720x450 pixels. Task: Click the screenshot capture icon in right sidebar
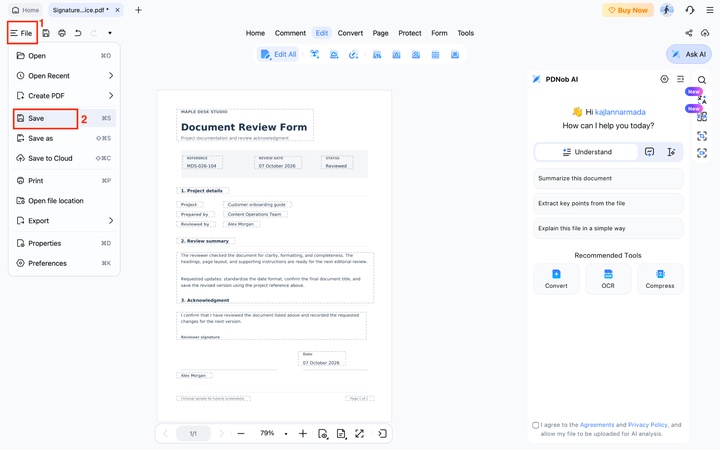coord(702,136)
